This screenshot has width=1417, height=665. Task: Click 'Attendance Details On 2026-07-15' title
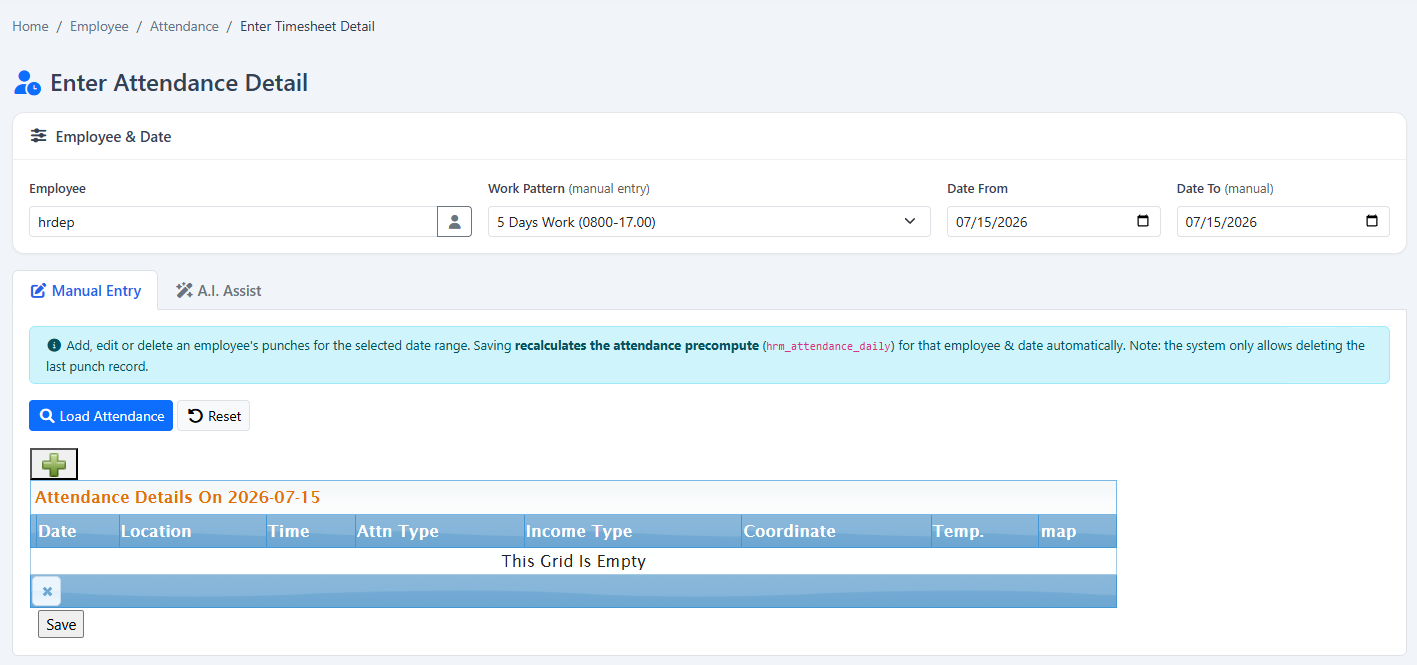[x=178, y=497]
